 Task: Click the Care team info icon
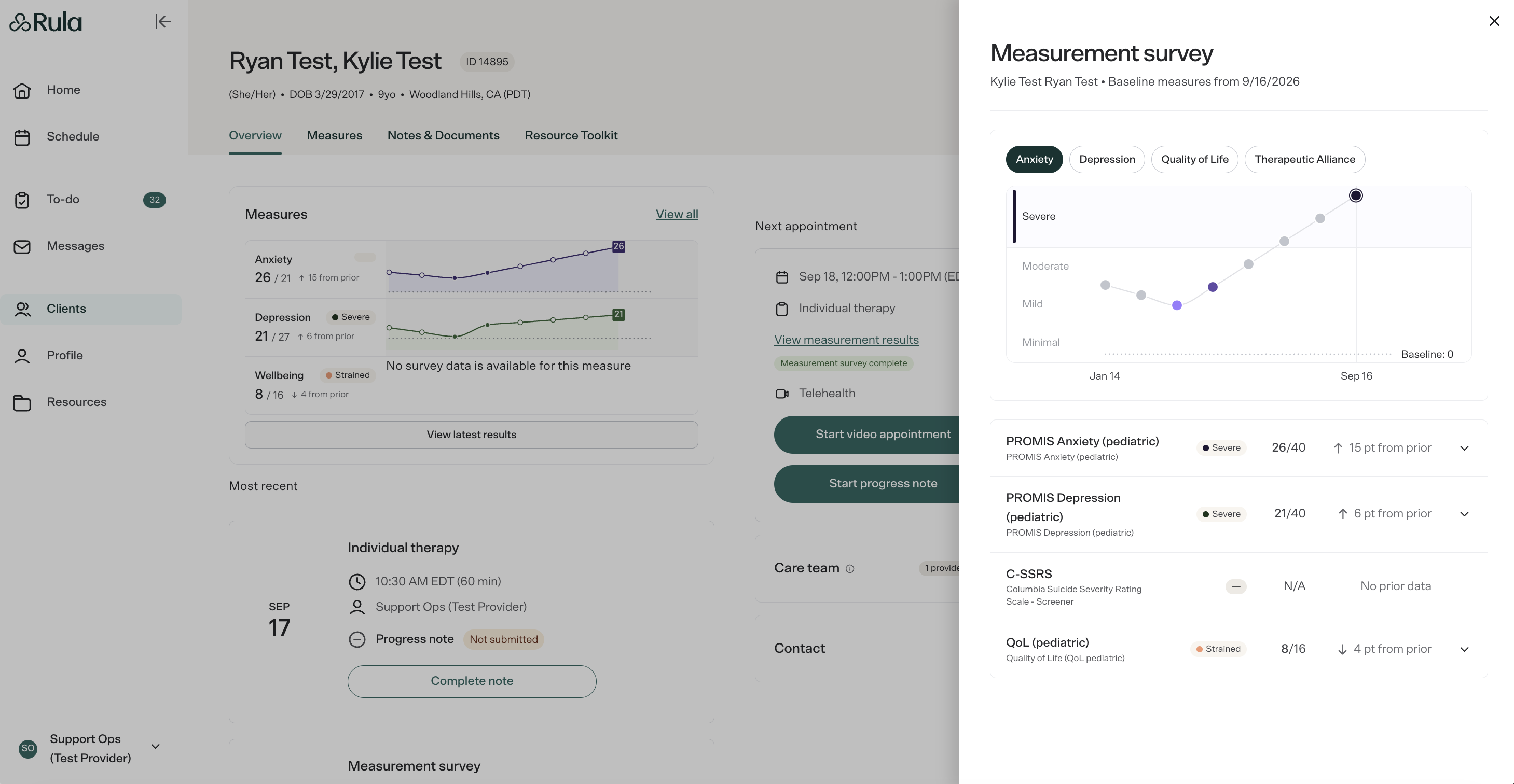[849, 568]
